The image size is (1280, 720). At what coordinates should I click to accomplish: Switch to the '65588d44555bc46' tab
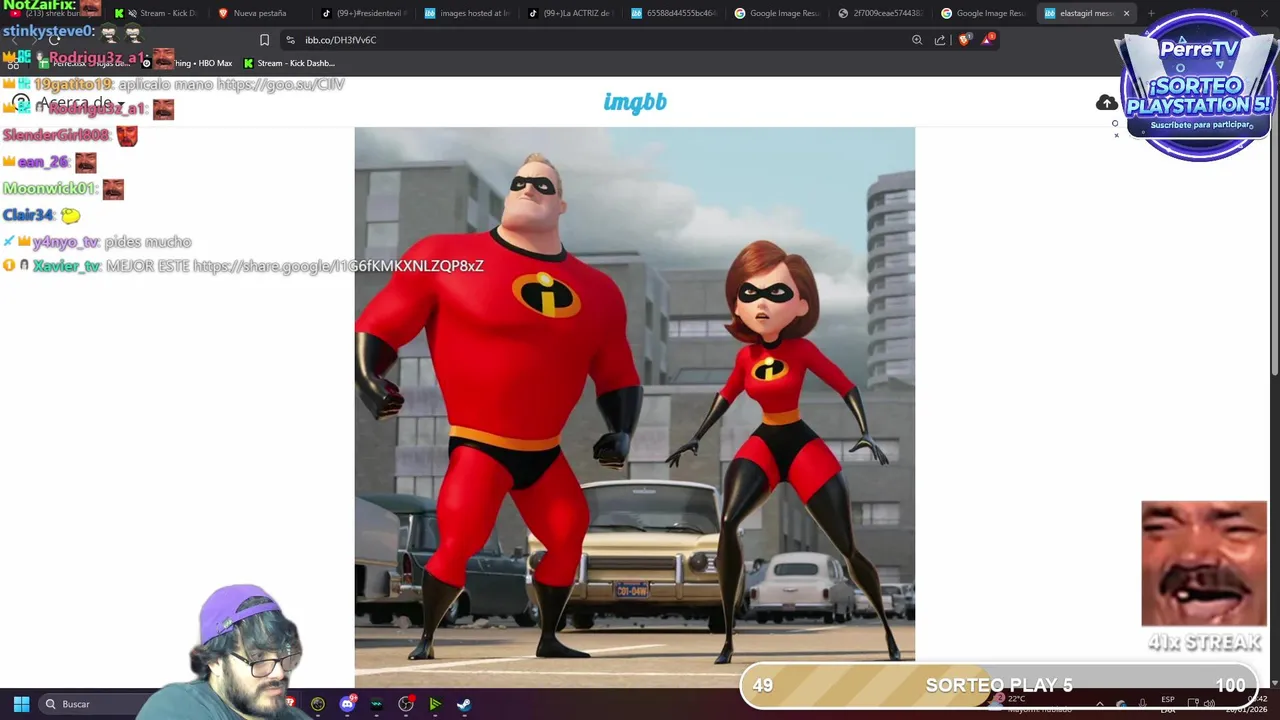(675, 13)
